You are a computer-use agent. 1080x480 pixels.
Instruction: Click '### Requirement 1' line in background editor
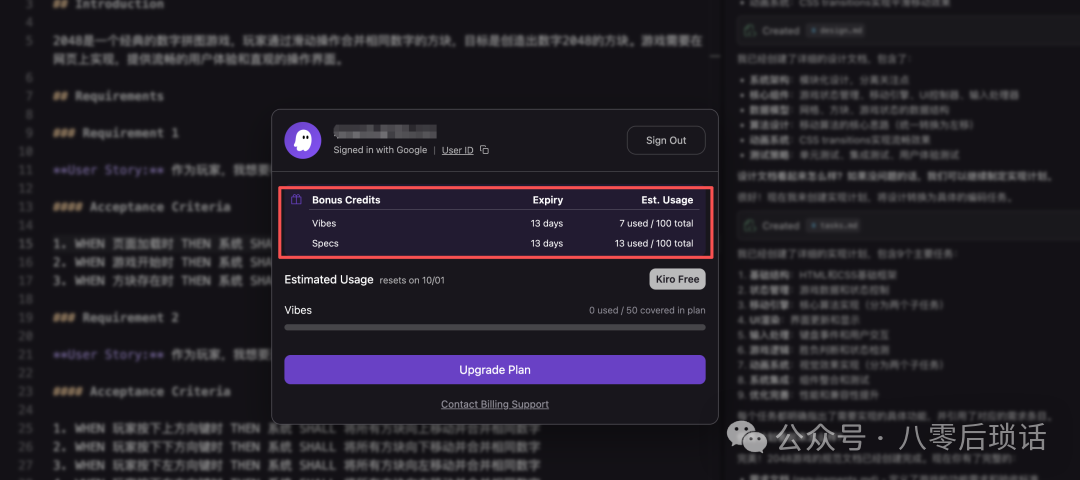(x=116, y=133)
